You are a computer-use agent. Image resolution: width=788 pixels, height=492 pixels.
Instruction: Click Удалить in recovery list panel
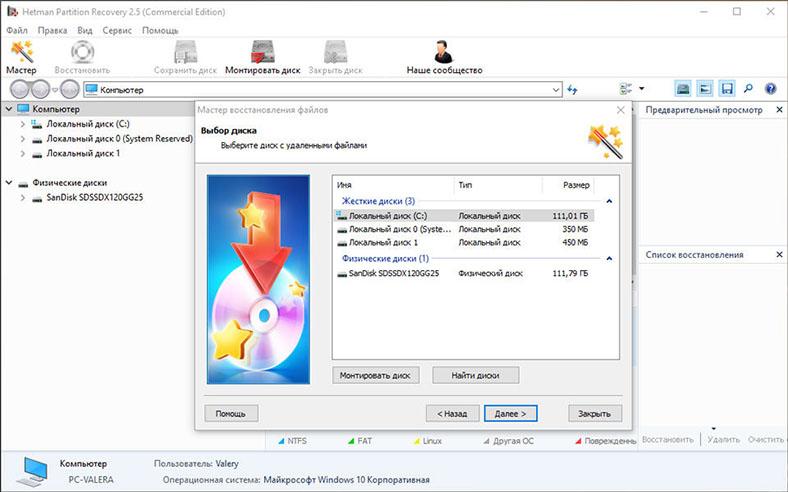(x=724, y=440)
